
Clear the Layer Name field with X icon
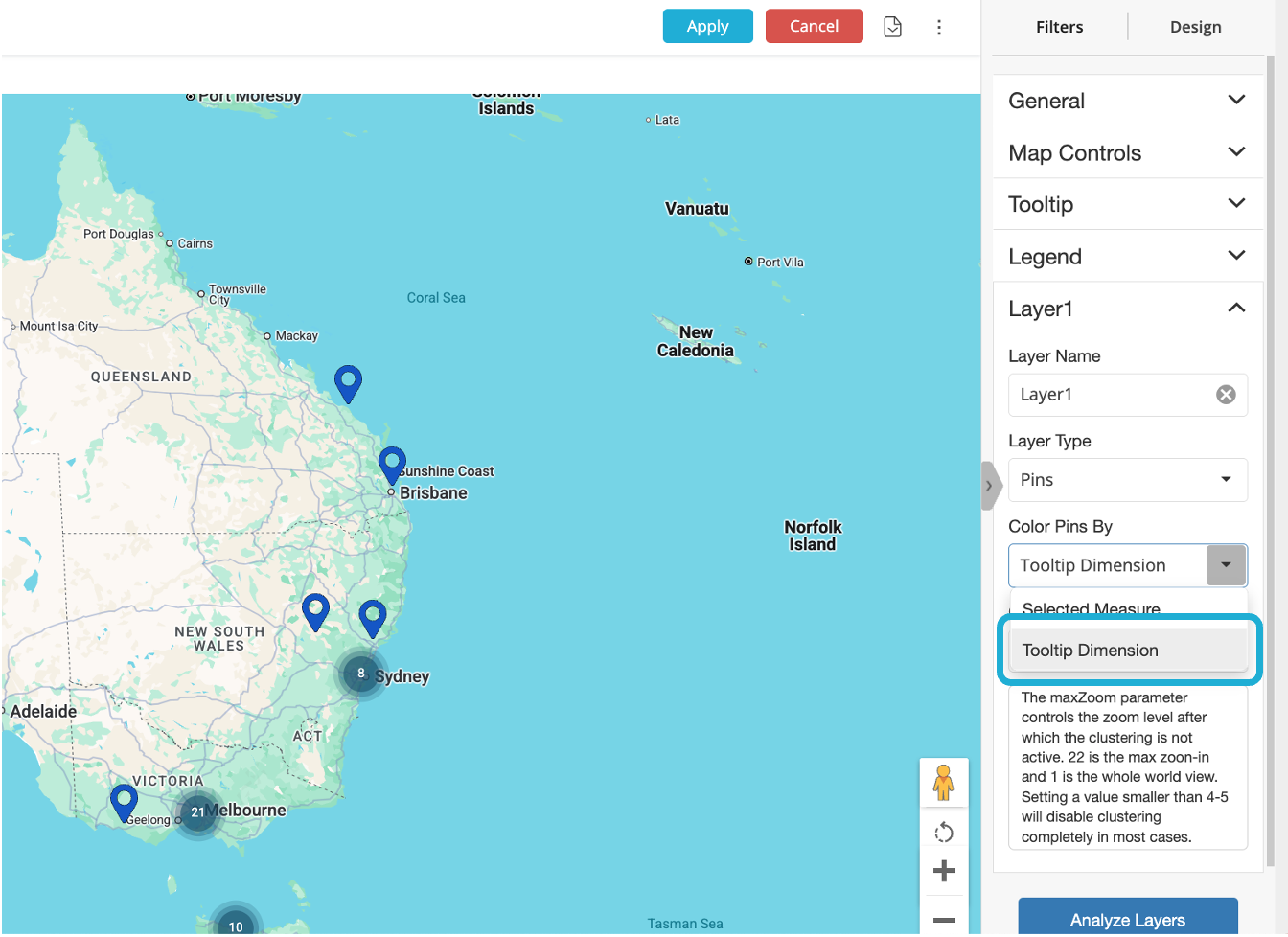point(1226,395)
